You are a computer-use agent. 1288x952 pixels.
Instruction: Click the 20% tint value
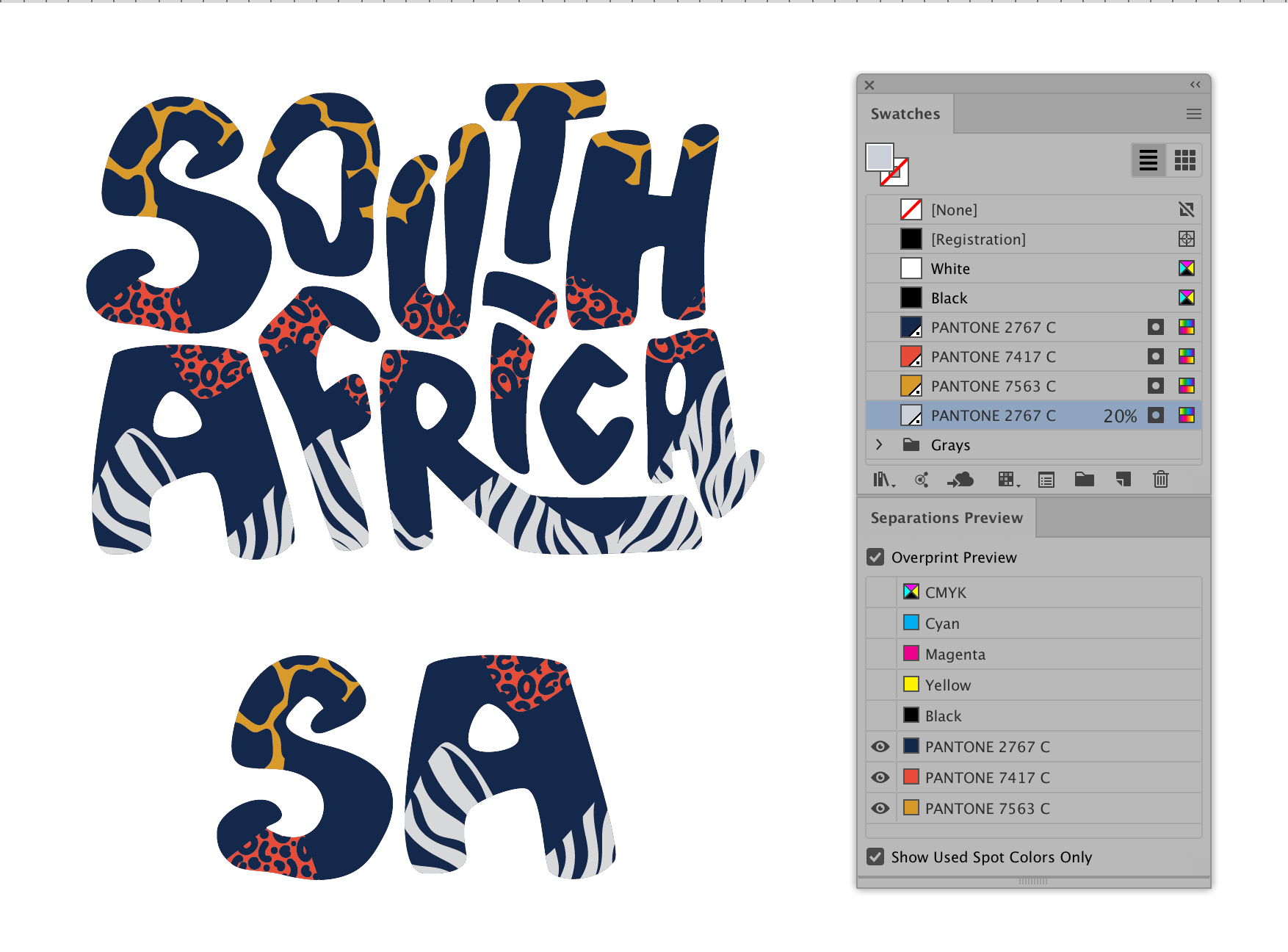pos(1120,416)
